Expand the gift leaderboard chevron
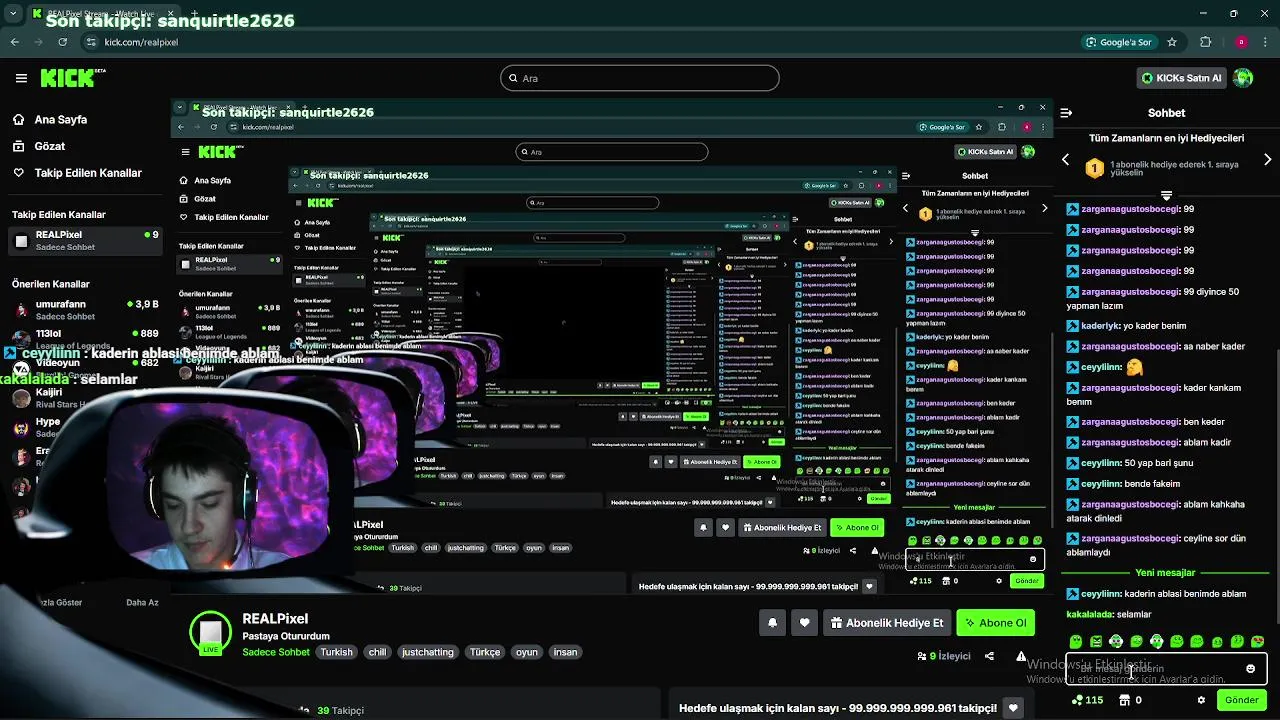The height and width of the screenshot is (720, 1280). click(x=1166, y=194)
